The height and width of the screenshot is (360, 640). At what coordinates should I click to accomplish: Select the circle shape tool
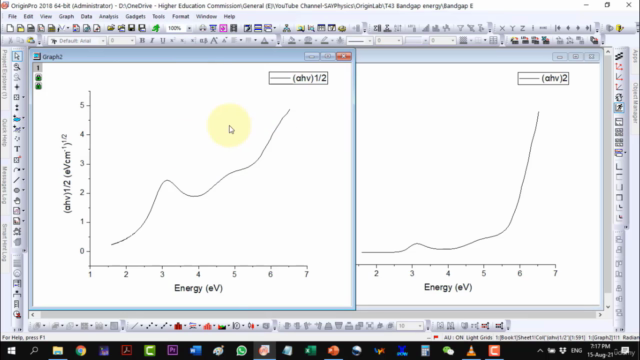point(16,190)
